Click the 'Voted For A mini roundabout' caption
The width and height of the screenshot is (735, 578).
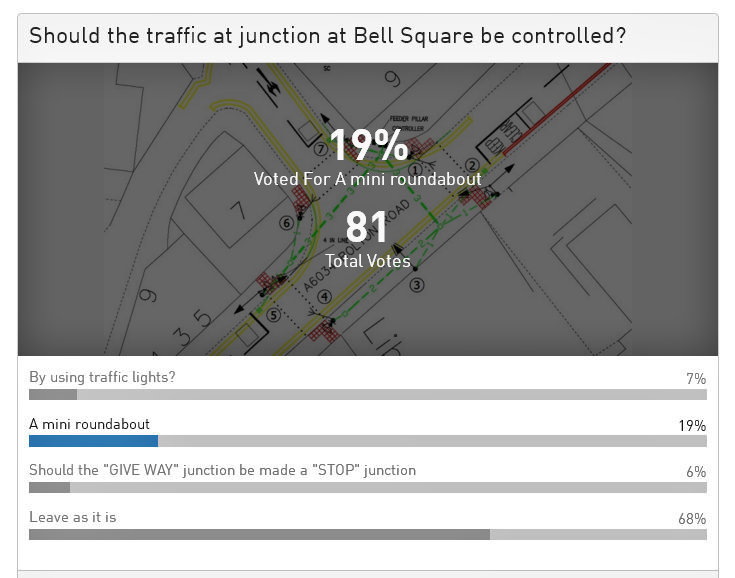click(x=367, y=179)
